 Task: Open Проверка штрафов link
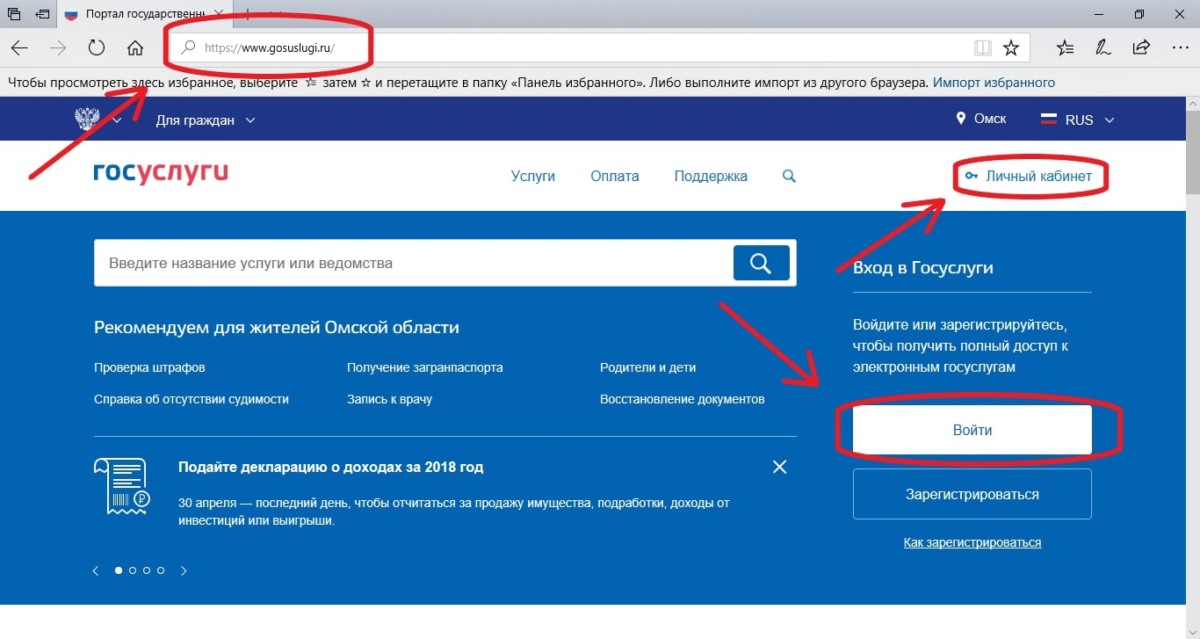pyautogui.click(x=150, y=368)
